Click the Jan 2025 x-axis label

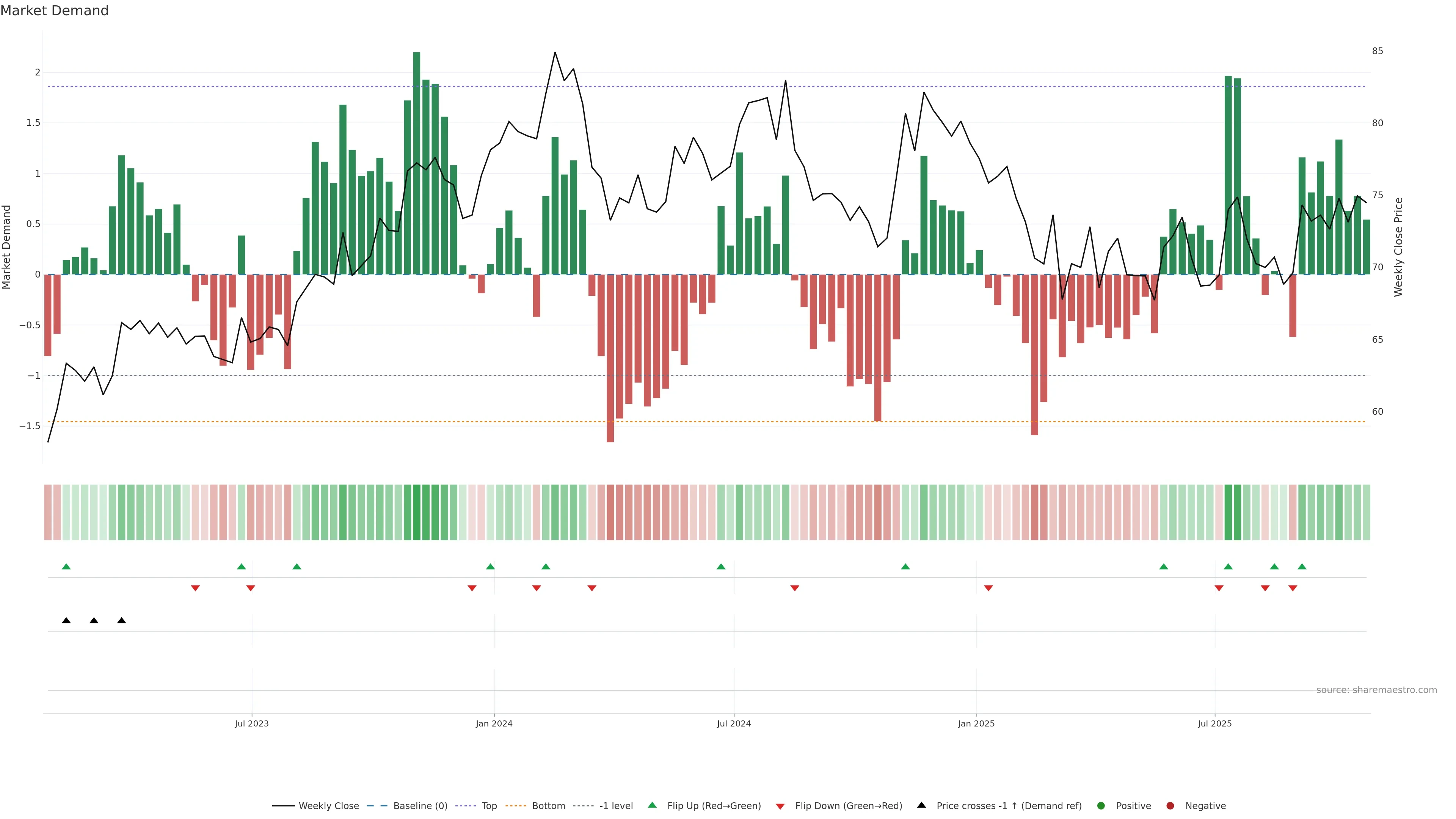point(976,723)
